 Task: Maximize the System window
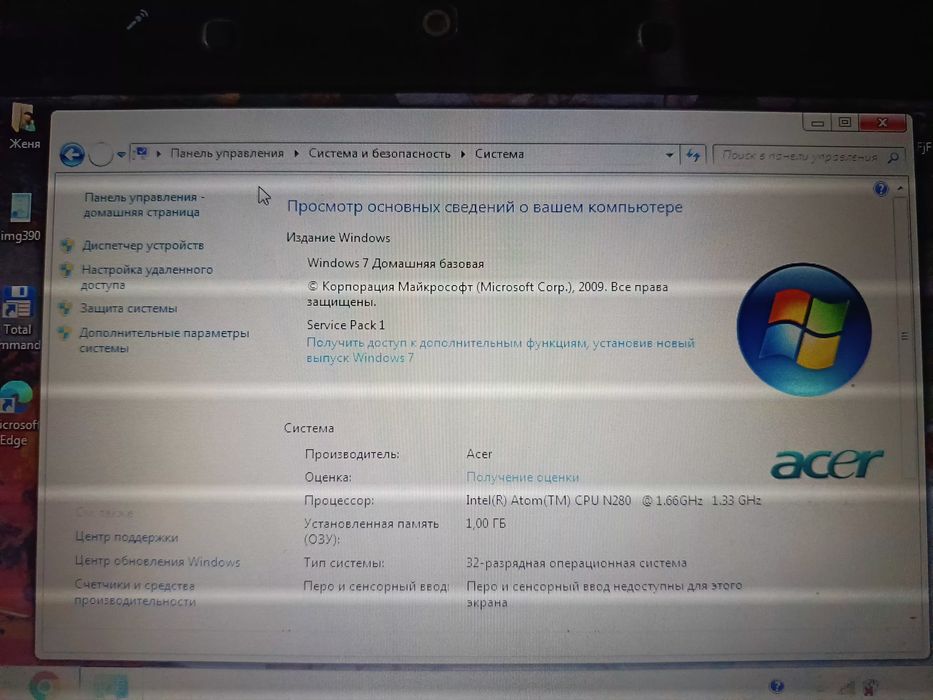coord(845,122)
